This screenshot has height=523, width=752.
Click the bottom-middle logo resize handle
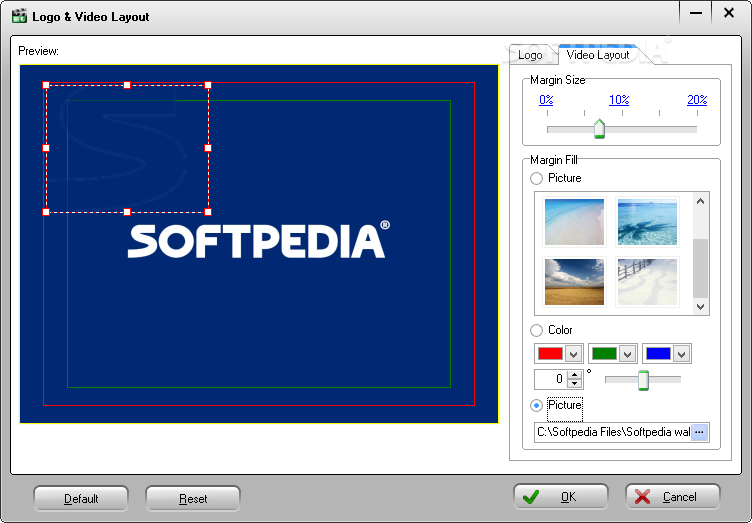(127, 212)
